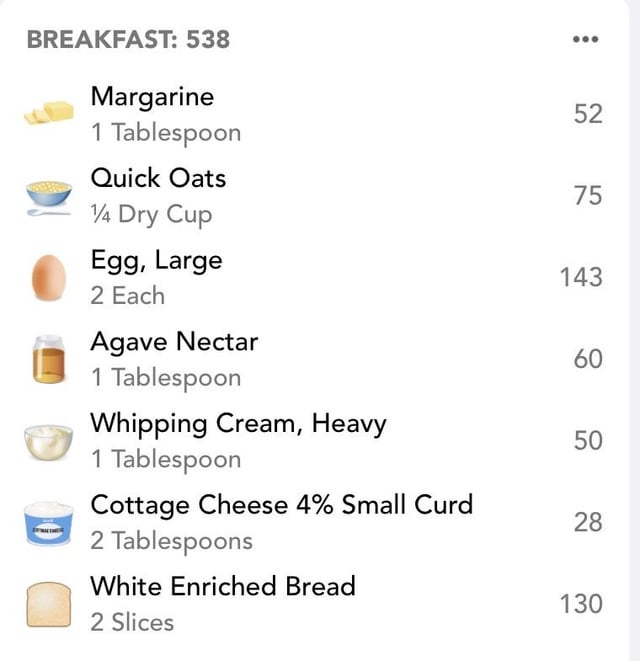Open Cottage Cheese 4% Small Curd entry
Viewport: 640px width, 661px height.
(x=314, y=523)
